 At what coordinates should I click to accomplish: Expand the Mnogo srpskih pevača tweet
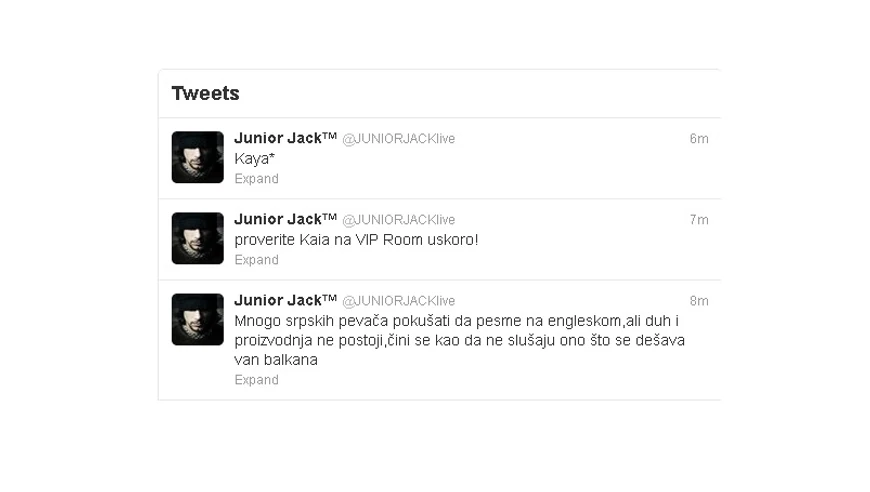pyautogui.click(x=256, y=380)
